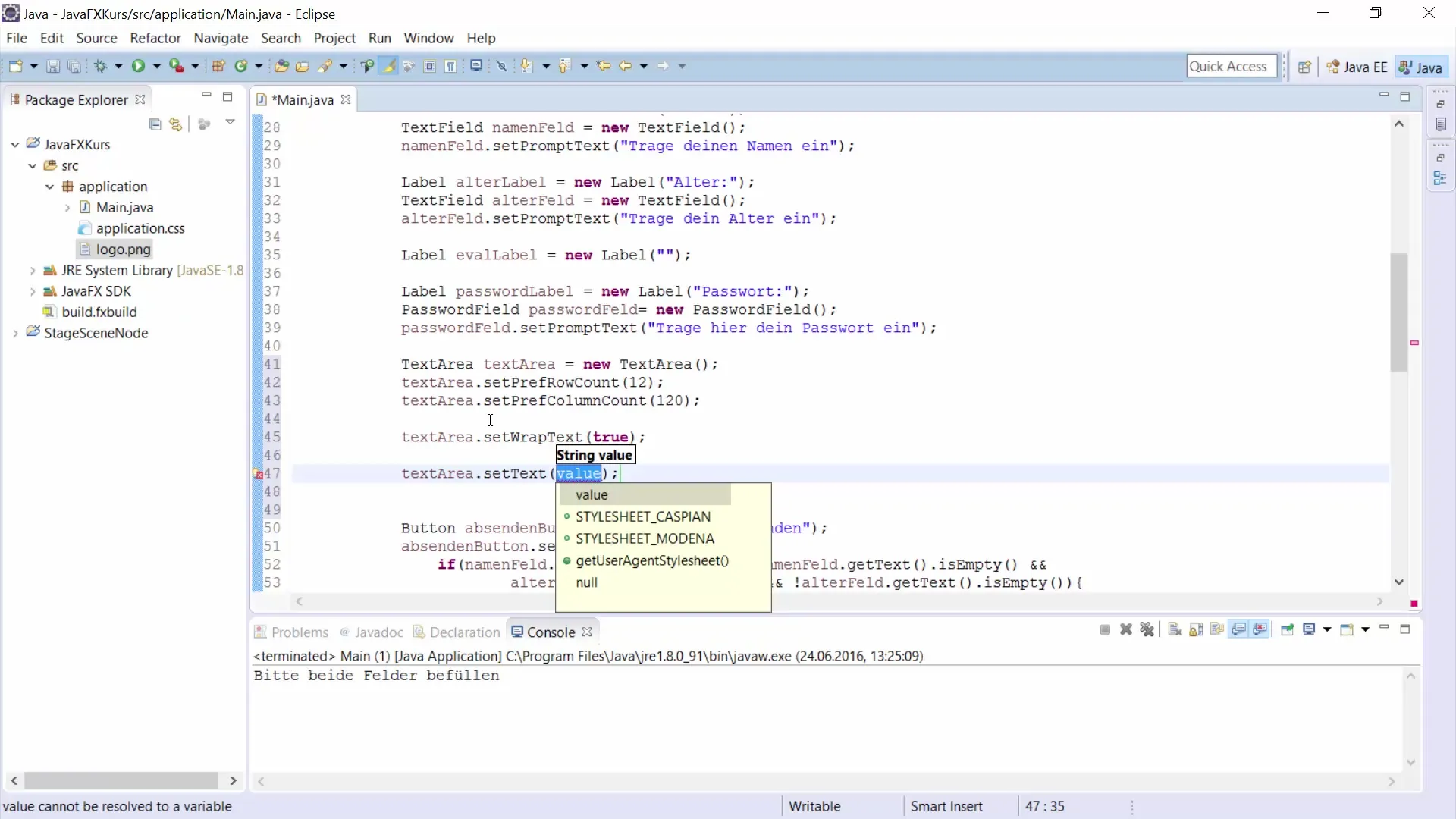
Task: Toggle Word Wrap in Console toolbar
Action: click(1217, 629)
